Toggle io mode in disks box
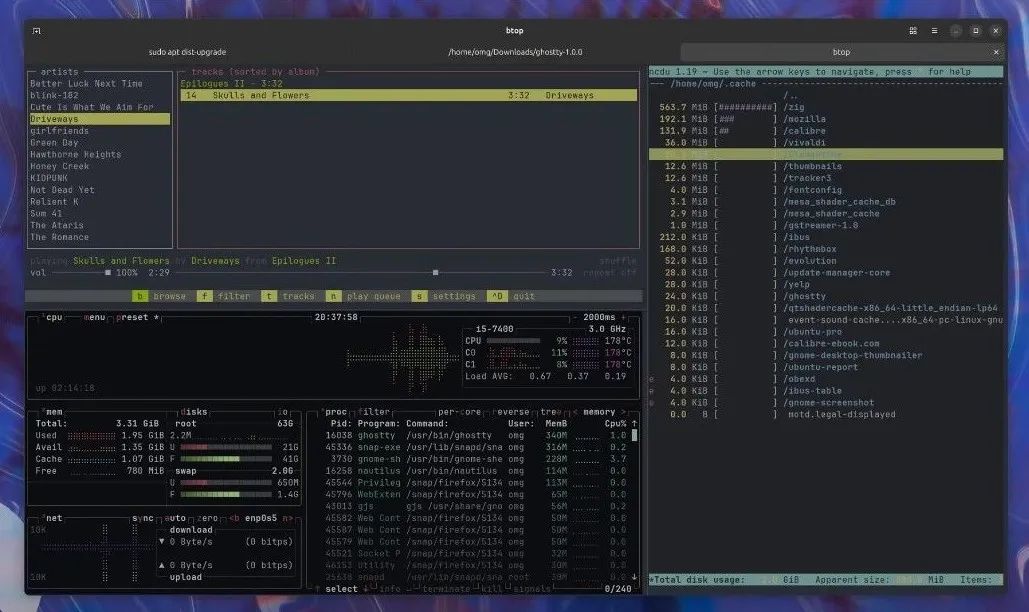This screenshot has height=612, width=1029. tap(283, 412)
